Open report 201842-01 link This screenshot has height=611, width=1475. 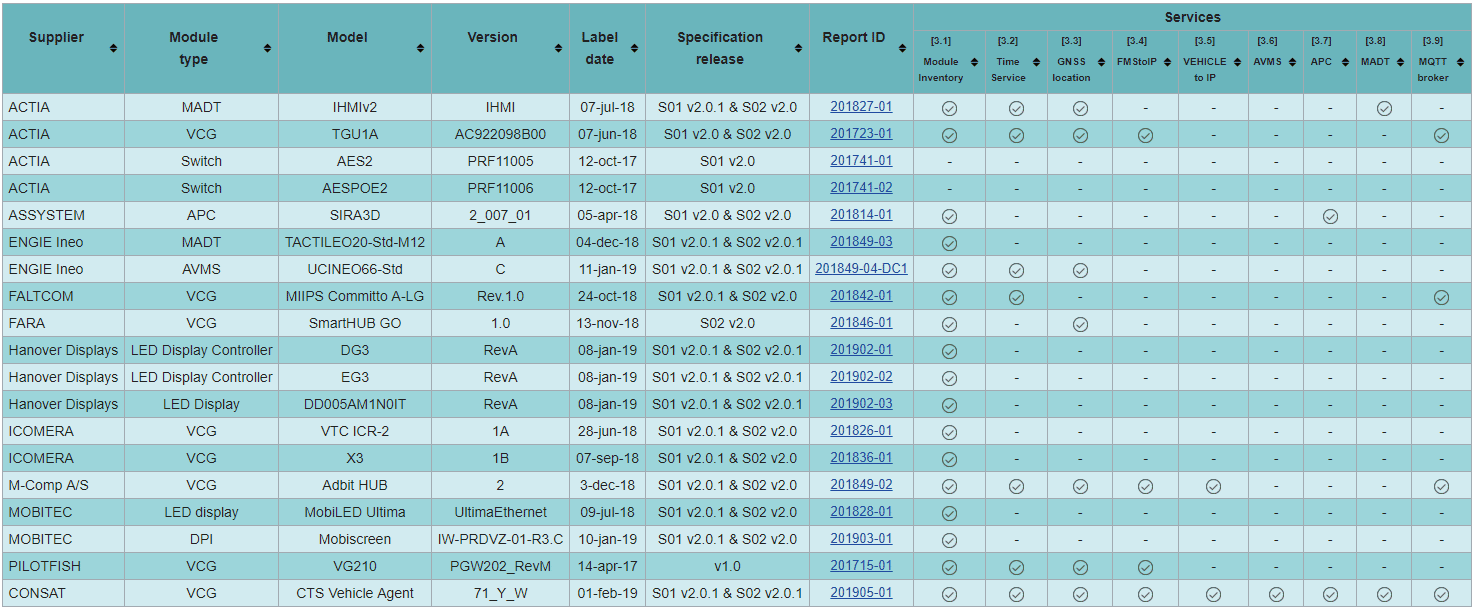click(861, 296)
